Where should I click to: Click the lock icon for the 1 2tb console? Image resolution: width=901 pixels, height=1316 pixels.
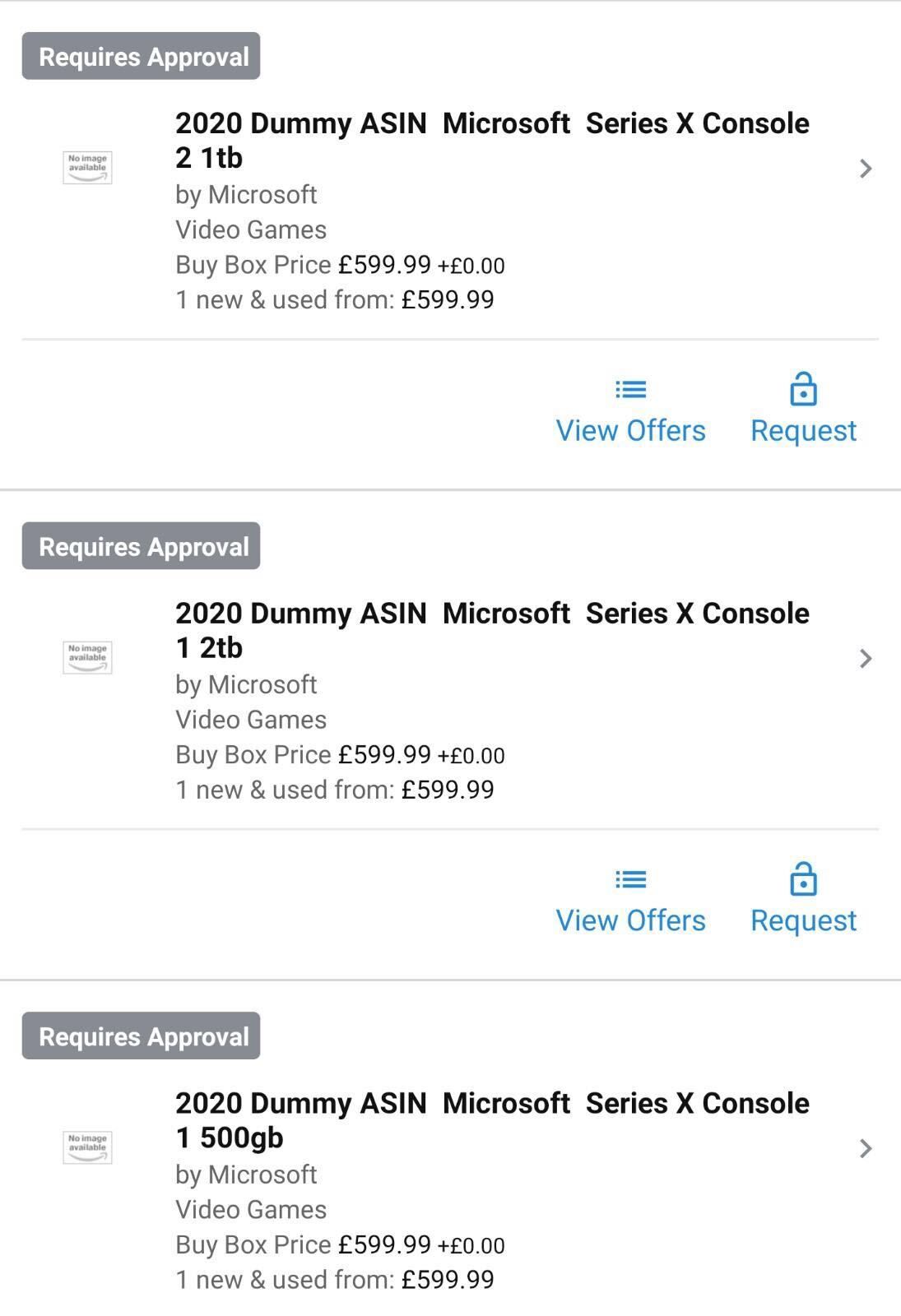(x=803, y=879)
